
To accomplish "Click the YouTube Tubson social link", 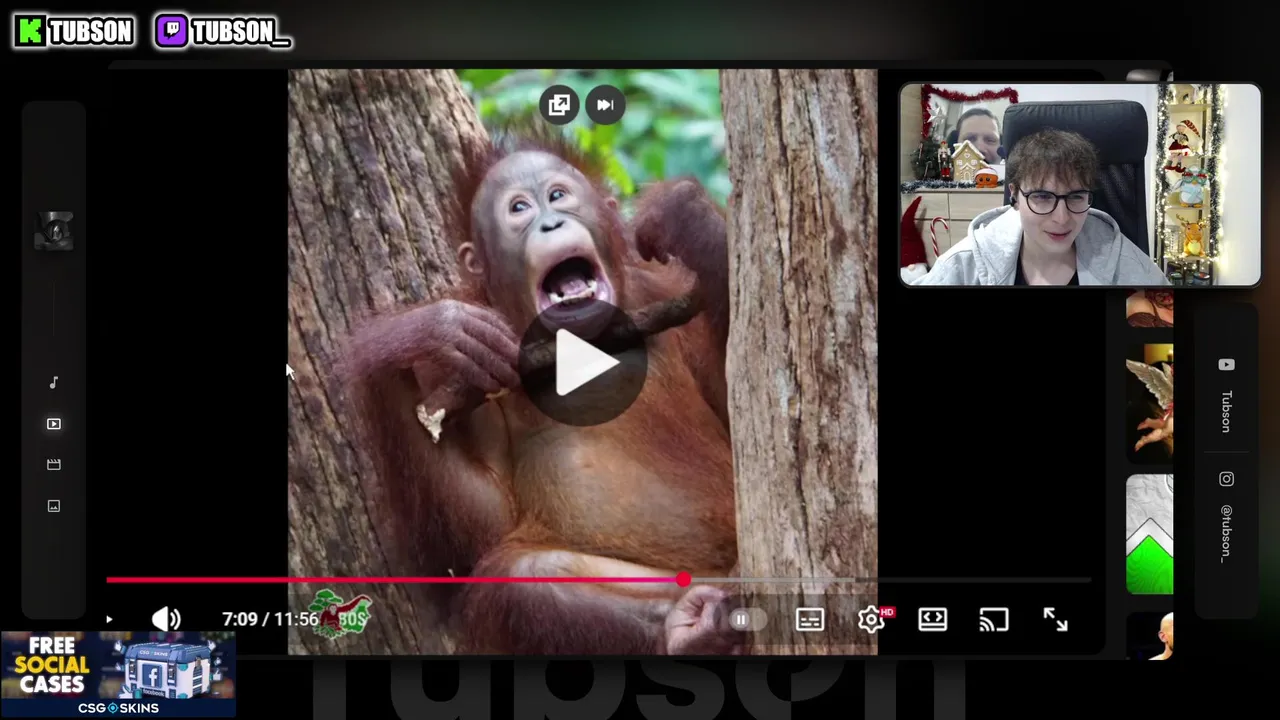I will (1226, 397).
